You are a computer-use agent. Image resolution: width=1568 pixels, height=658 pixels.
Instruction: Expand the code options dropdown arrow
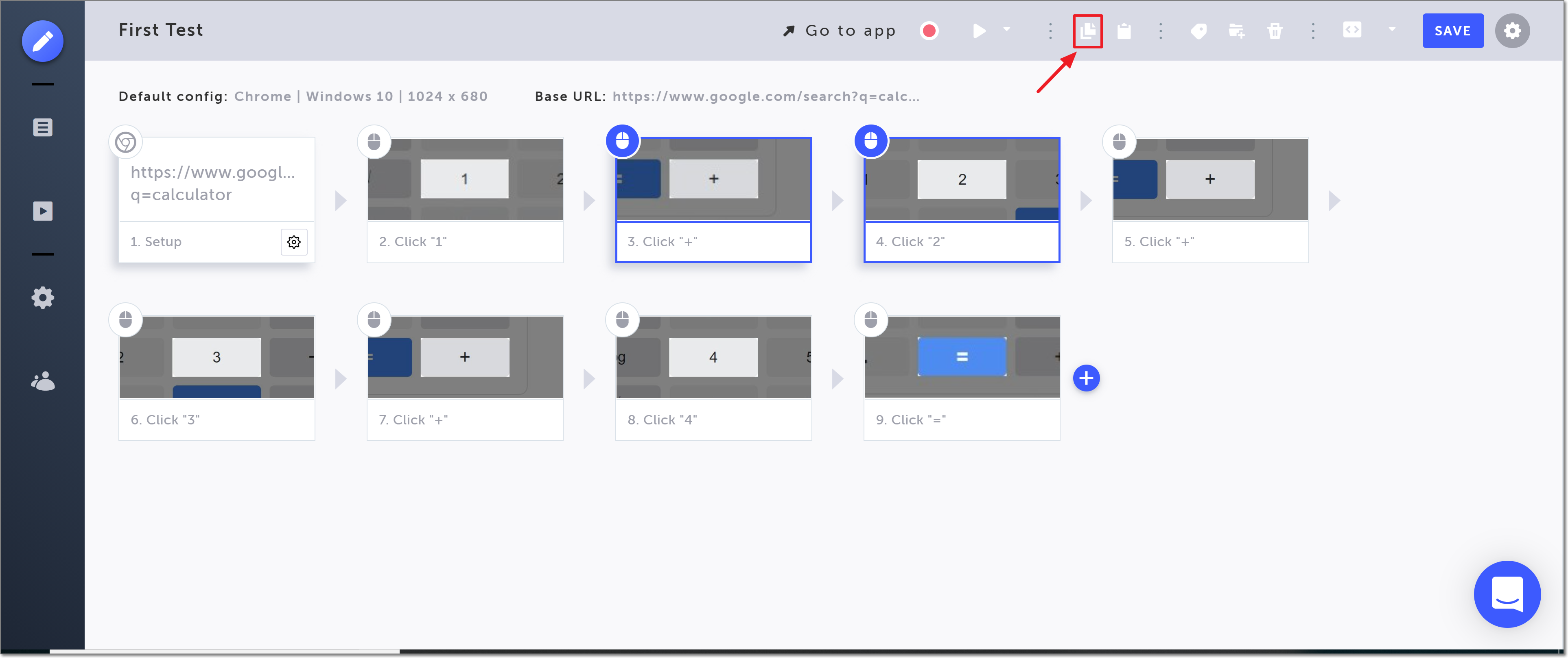click(1392, 29)
